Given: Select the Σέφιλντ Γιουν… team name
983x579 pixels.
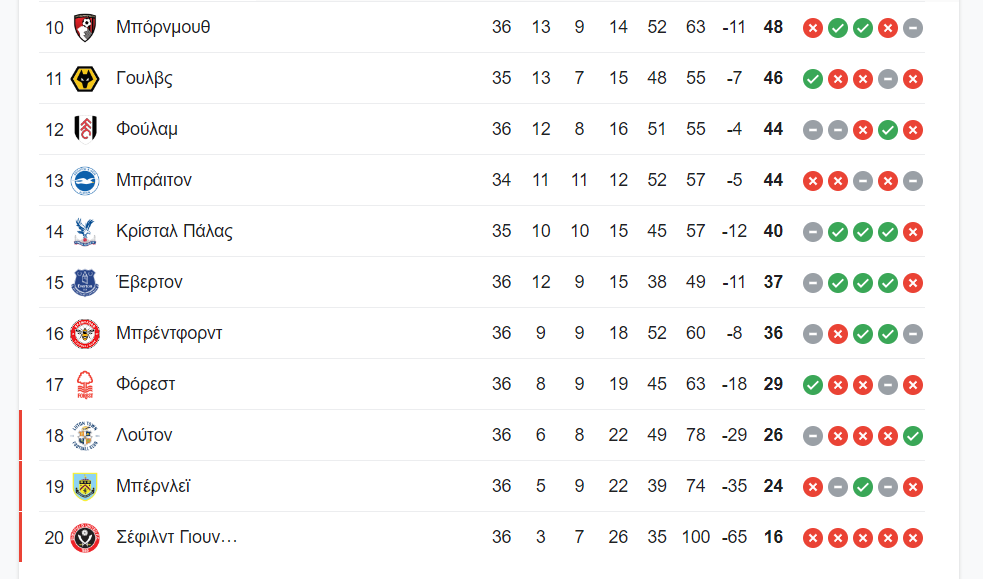Looking at the screenshot, I should click(x=176, y=538).
